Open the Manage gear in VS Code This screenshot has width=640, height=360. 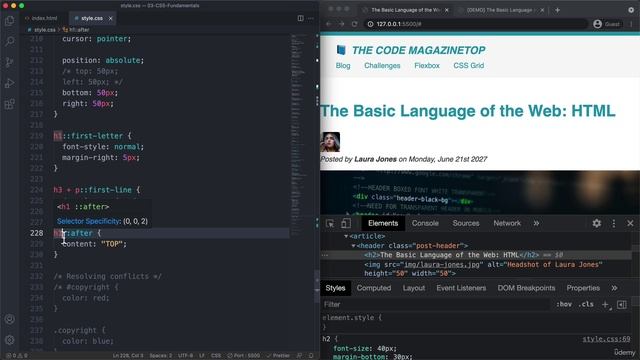[10, 340]
